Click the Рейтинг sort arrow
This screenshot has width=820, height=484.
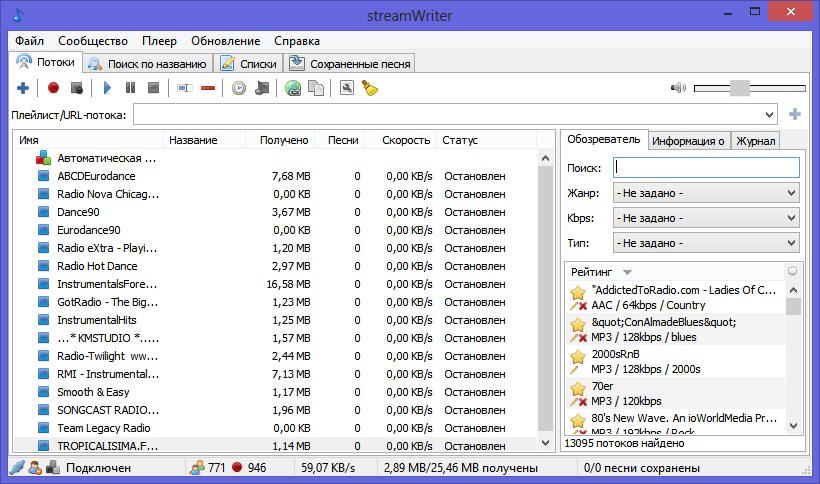click(628, 272)
